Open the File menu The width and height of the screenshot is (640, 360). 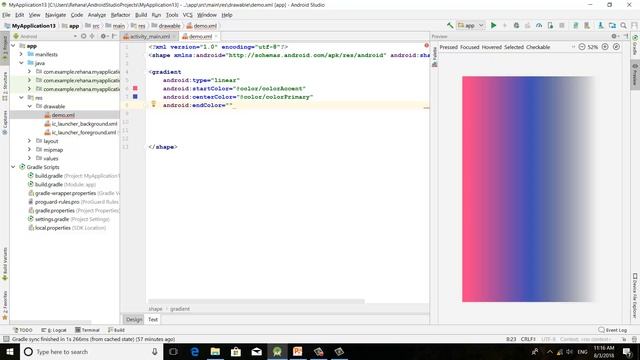pos(6,15)
